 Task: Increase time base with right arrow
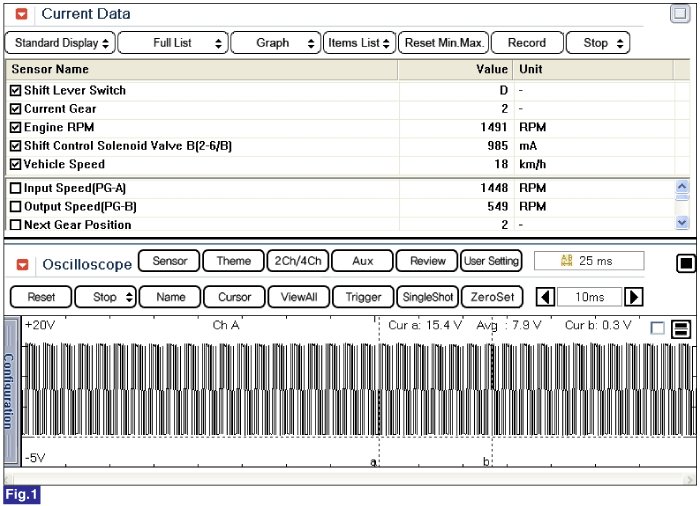click(633, 297)
